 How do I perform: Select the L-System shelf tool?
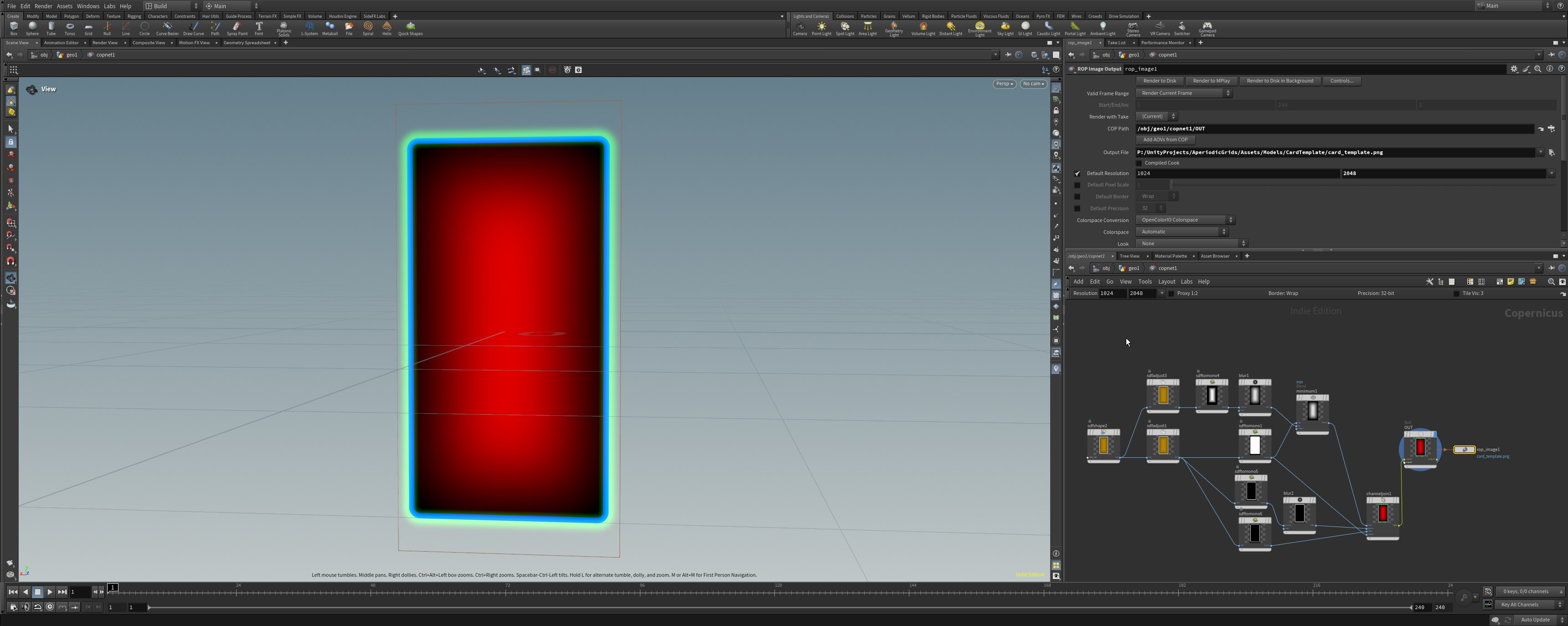[309, 28]
